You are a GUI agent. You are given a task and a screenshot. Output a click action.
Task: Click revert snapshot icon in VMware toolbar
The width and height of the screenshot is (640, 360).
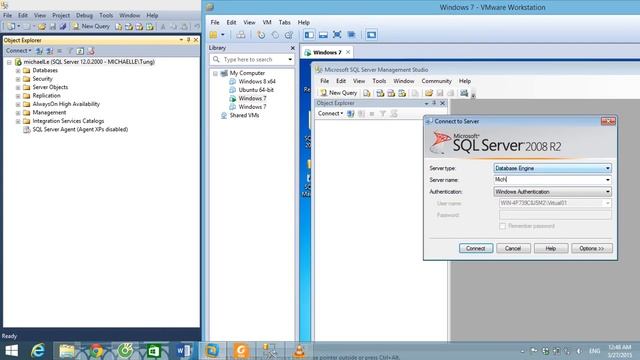point(275,35)
